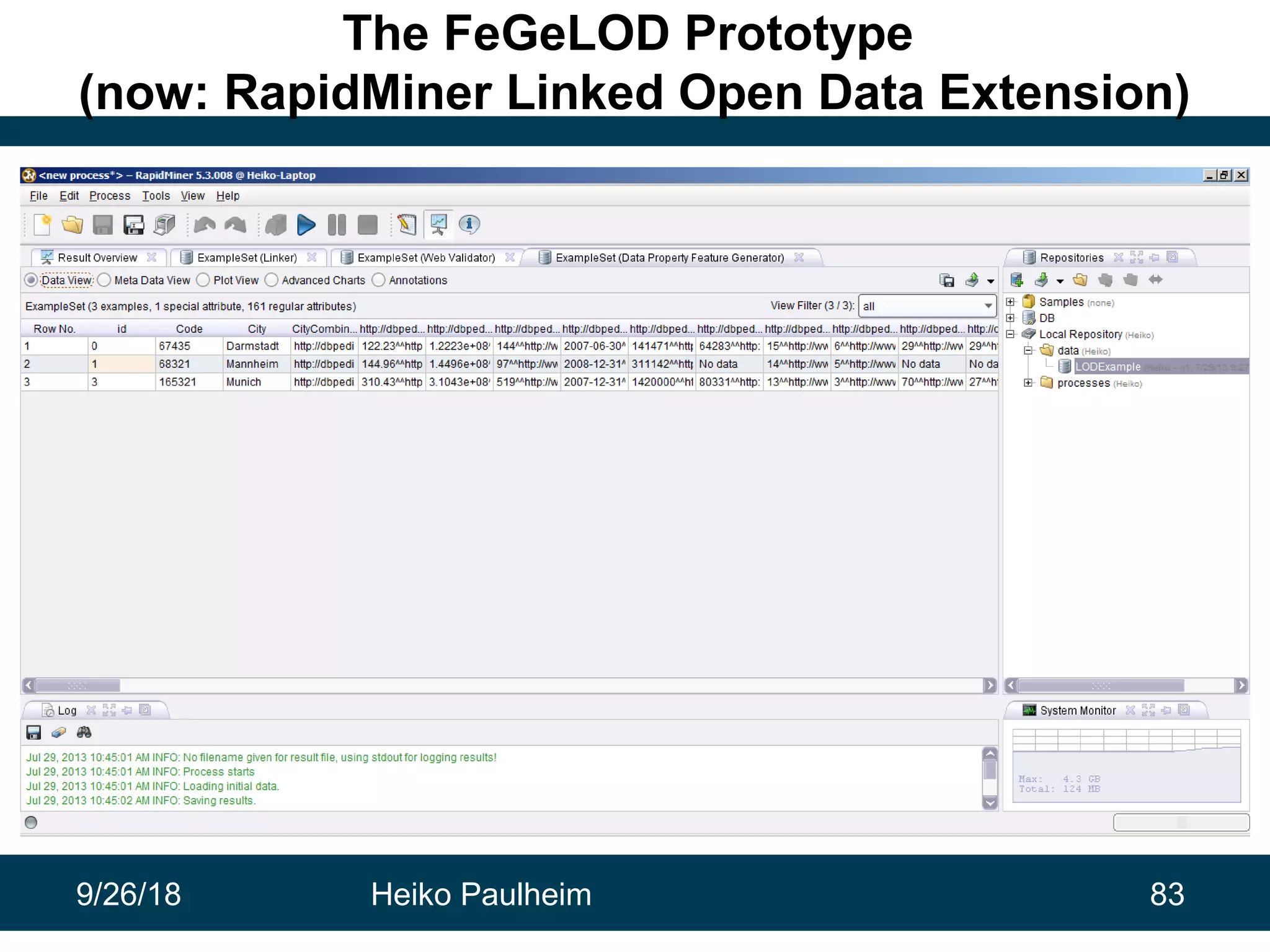Switch to Results perspective icon
This screenshot has width=1270, height=952.
pyautogui.click(x=438, y=225)
